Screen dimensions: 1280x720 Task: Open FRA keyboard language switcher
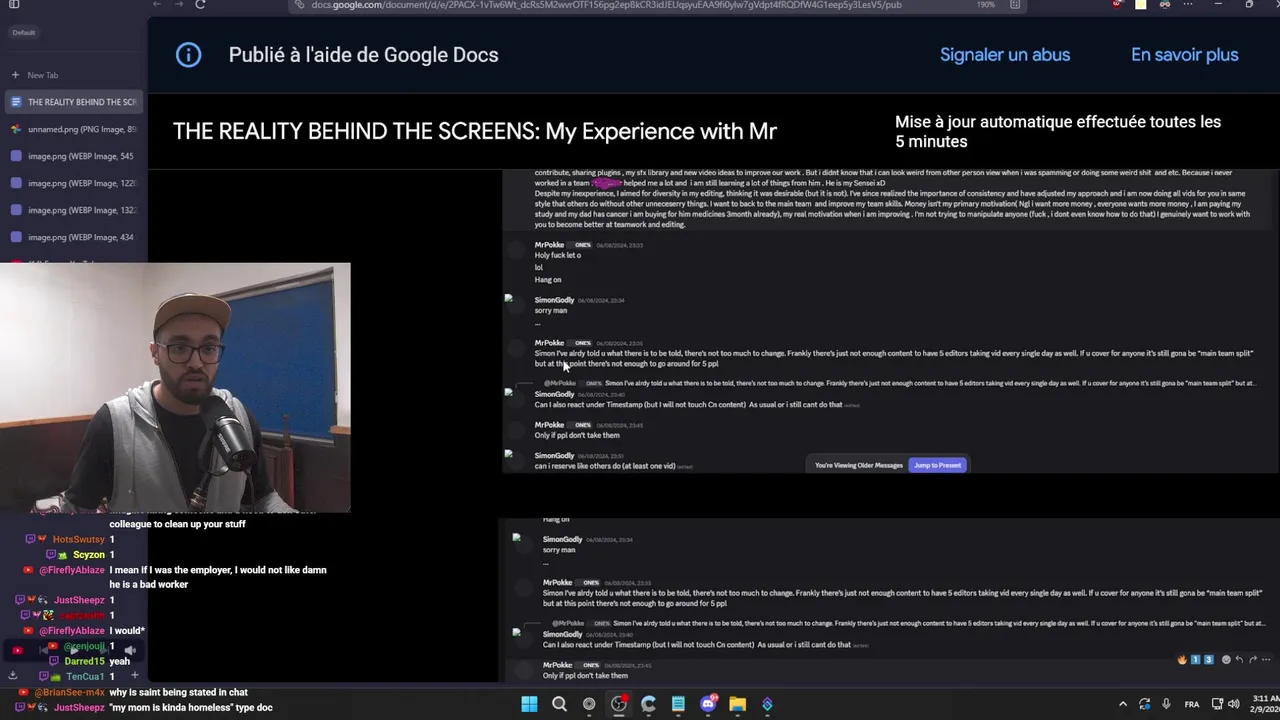[1192, 704]
